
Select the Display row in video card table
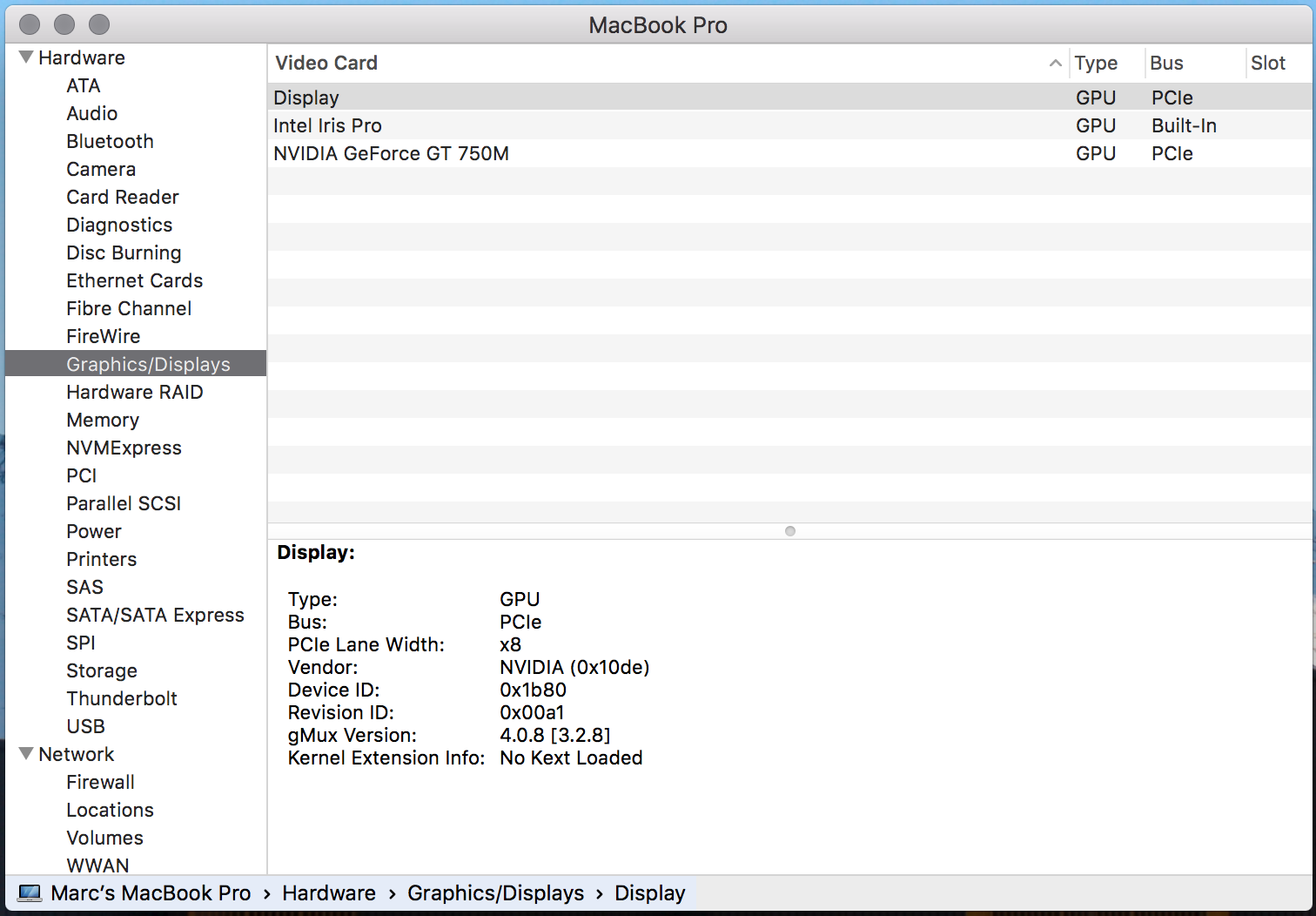[790, 98]
